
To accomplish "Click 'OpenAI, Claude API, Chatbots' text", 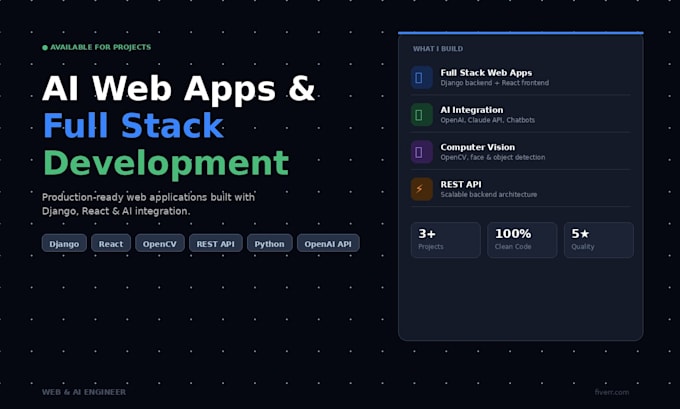I will (x=487, y=120).
